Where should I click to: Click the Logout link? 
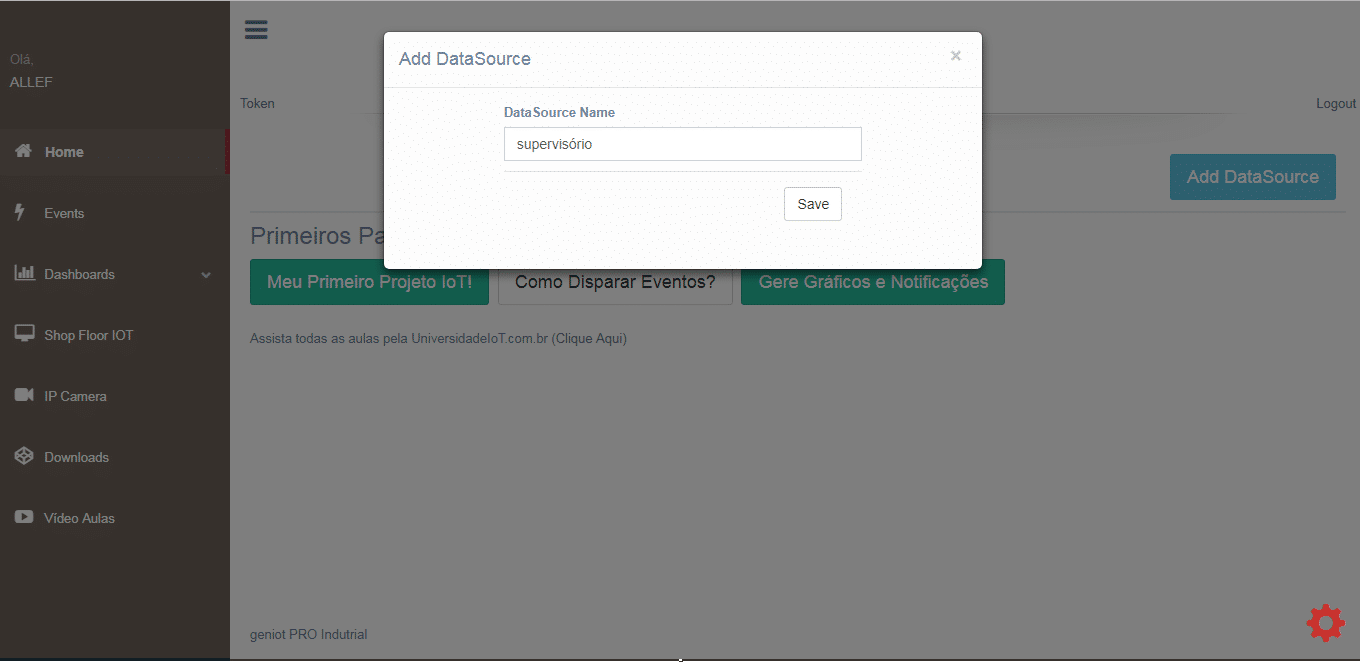(1335, 104)
